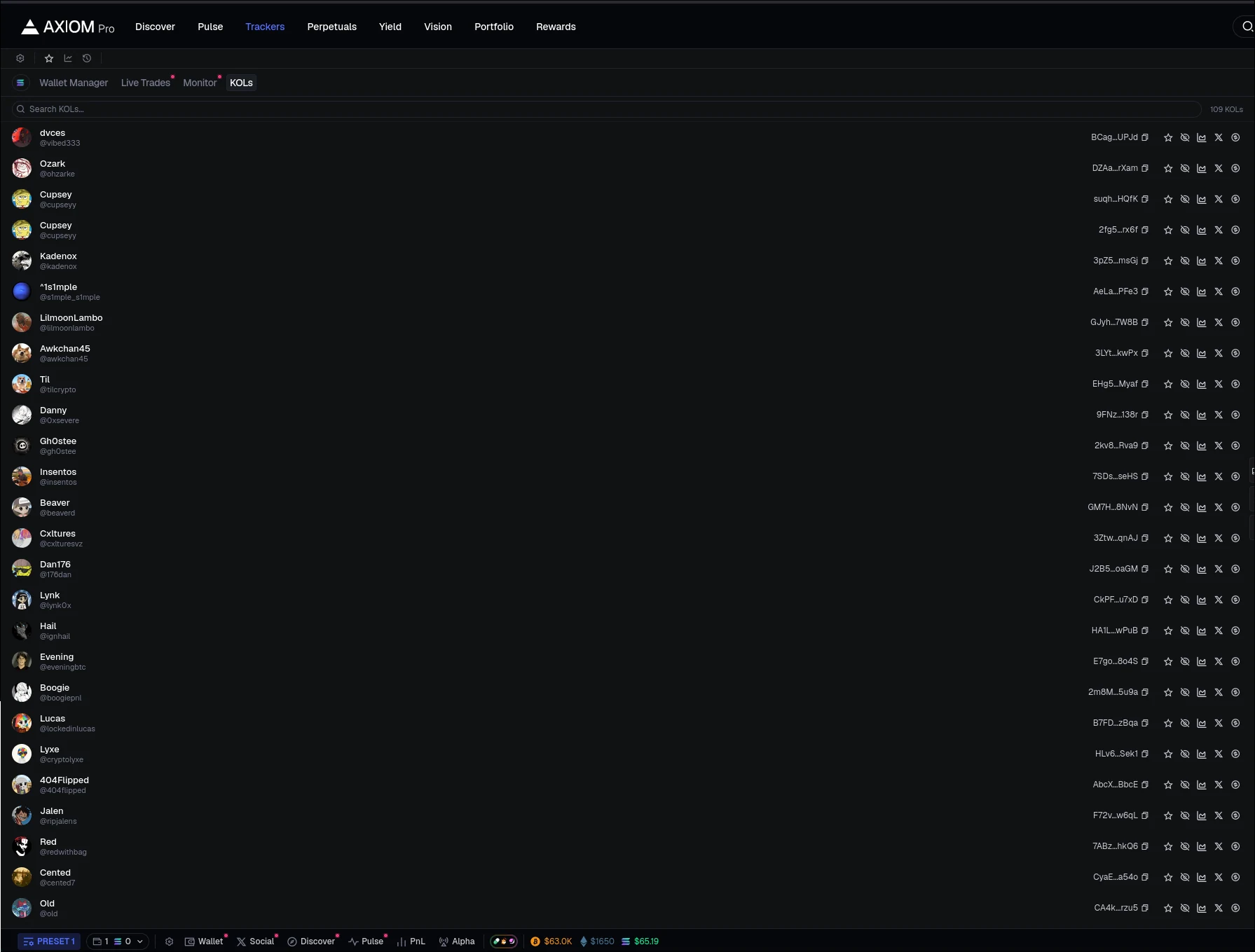
Task: Open the search icon in top bar
Action: [x=1247, y=27]
